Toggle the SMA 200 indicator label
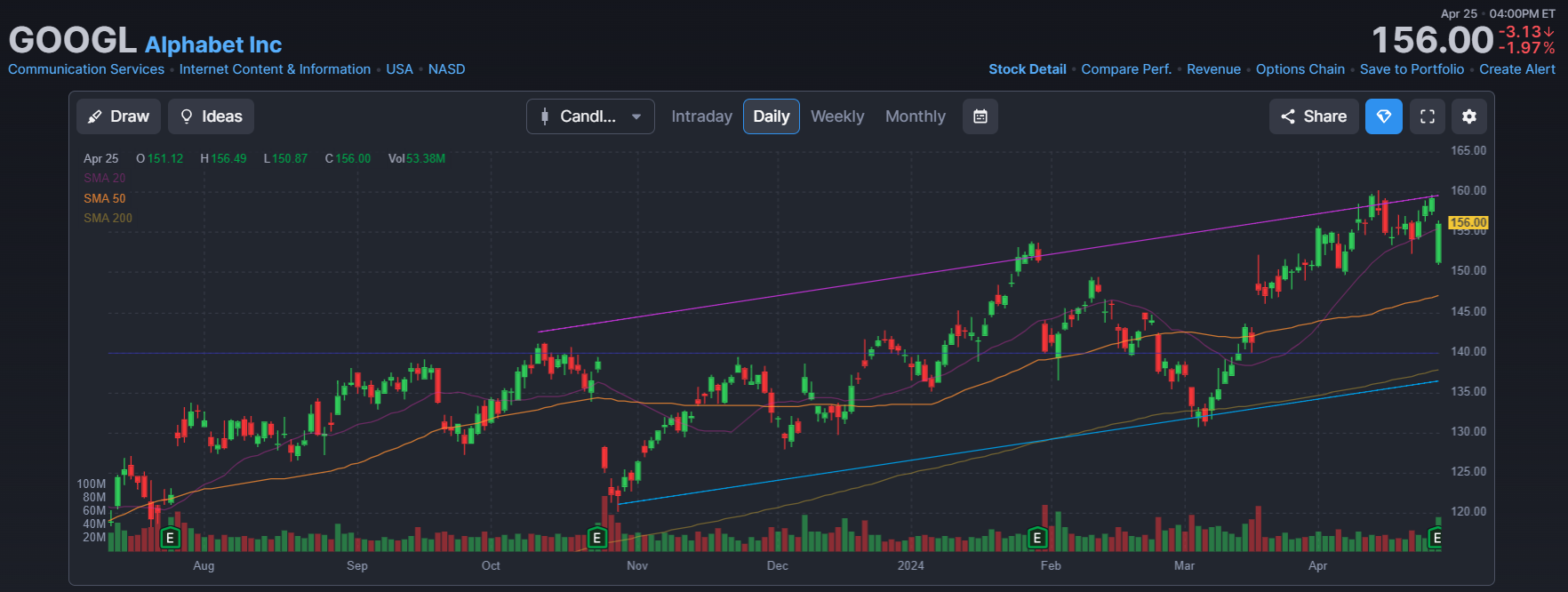1568x592 pixels. pos(108,218)
